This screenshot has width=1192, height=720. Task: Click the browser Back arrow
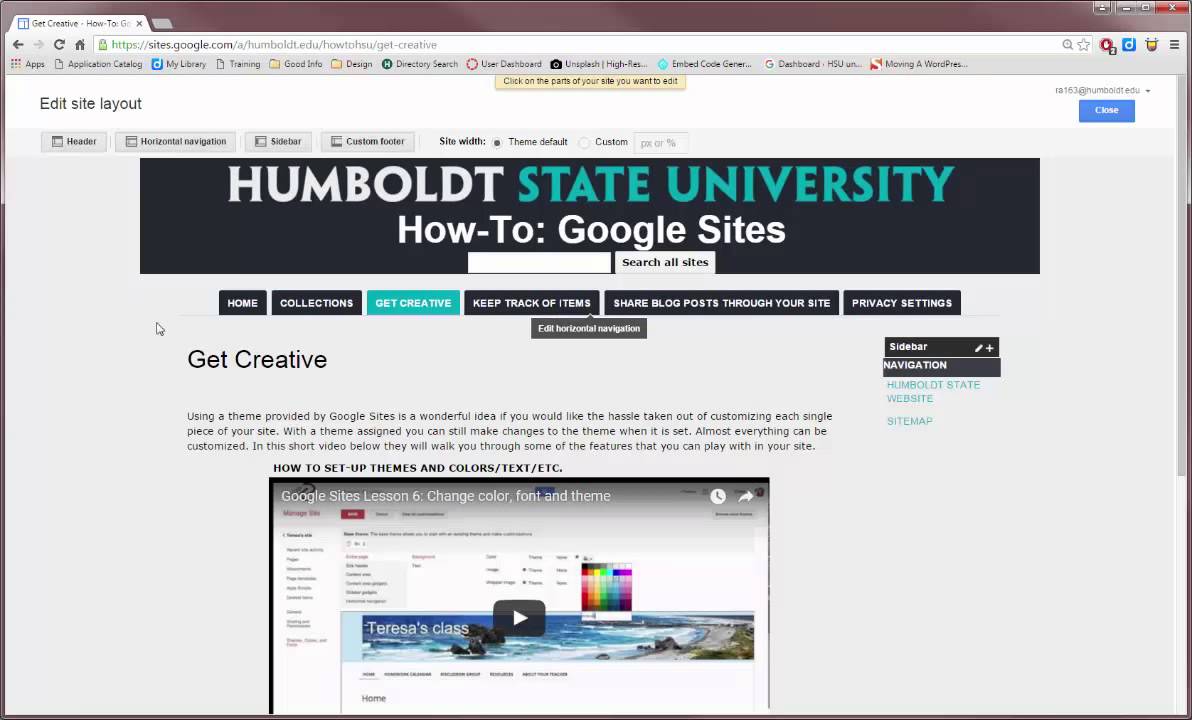(x=18, y=45)
